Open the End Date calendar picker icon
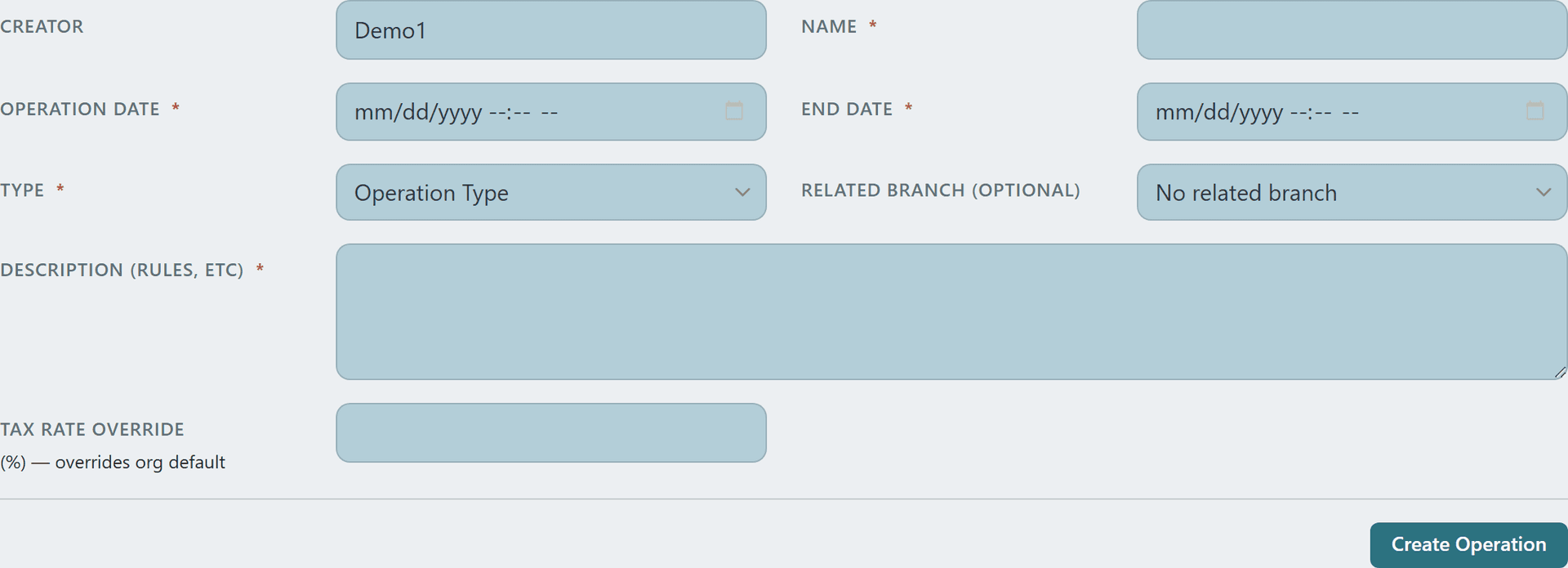The image size is (1568, 568). click(x=1535, y=111)
